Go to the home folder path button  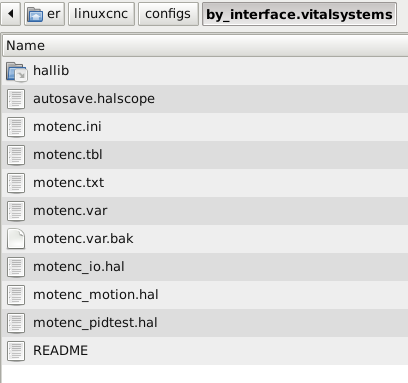44,14
